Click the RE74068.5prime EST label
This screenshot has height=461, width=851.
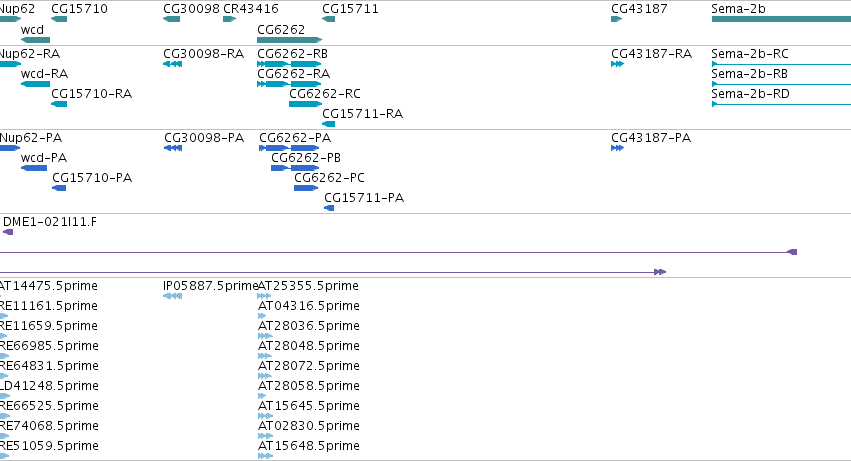point(49,427)
